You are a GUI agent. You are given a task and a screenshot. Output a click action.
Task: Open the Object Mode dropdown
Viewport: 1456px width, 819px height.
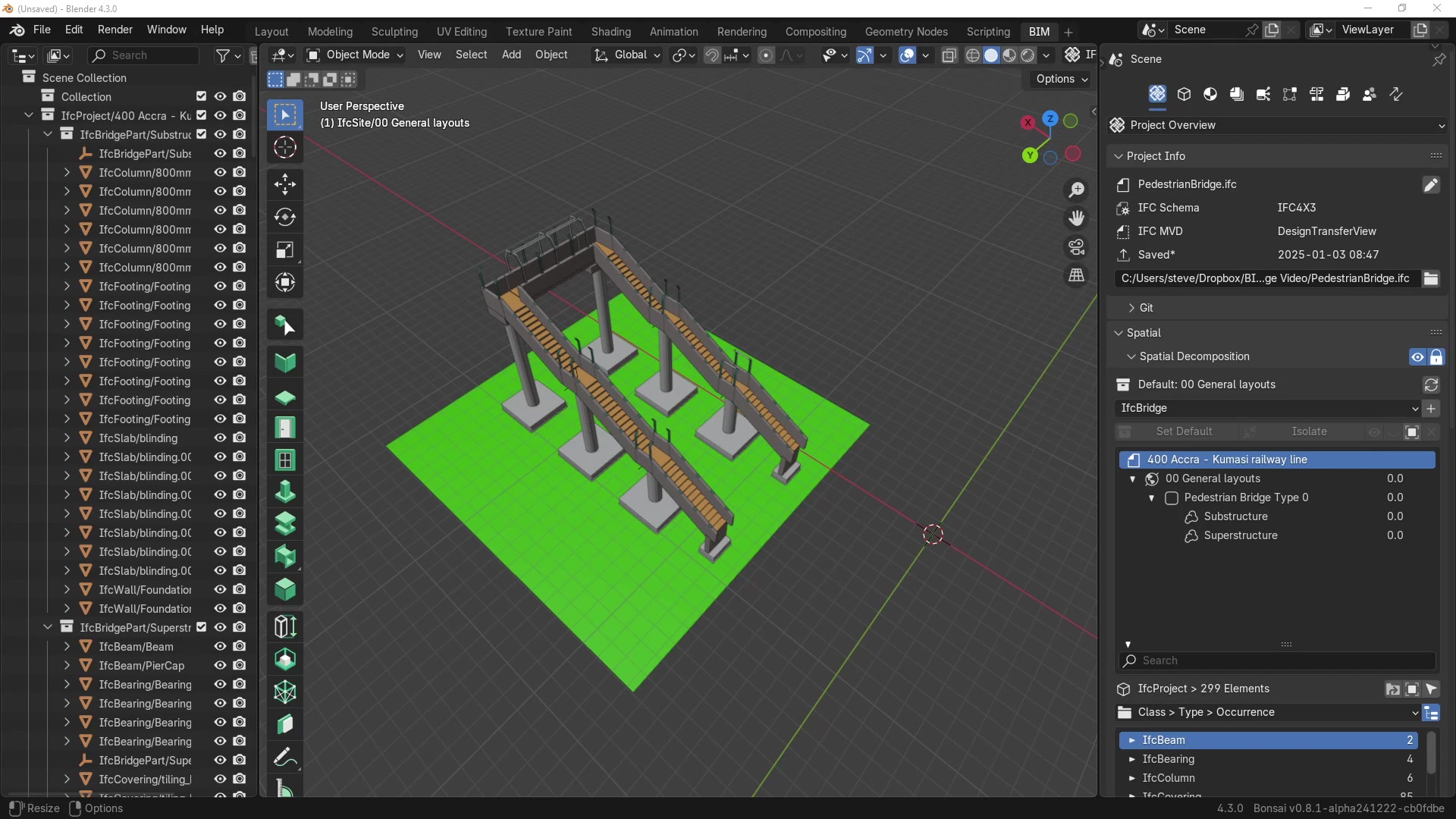(x=355, y=55)
